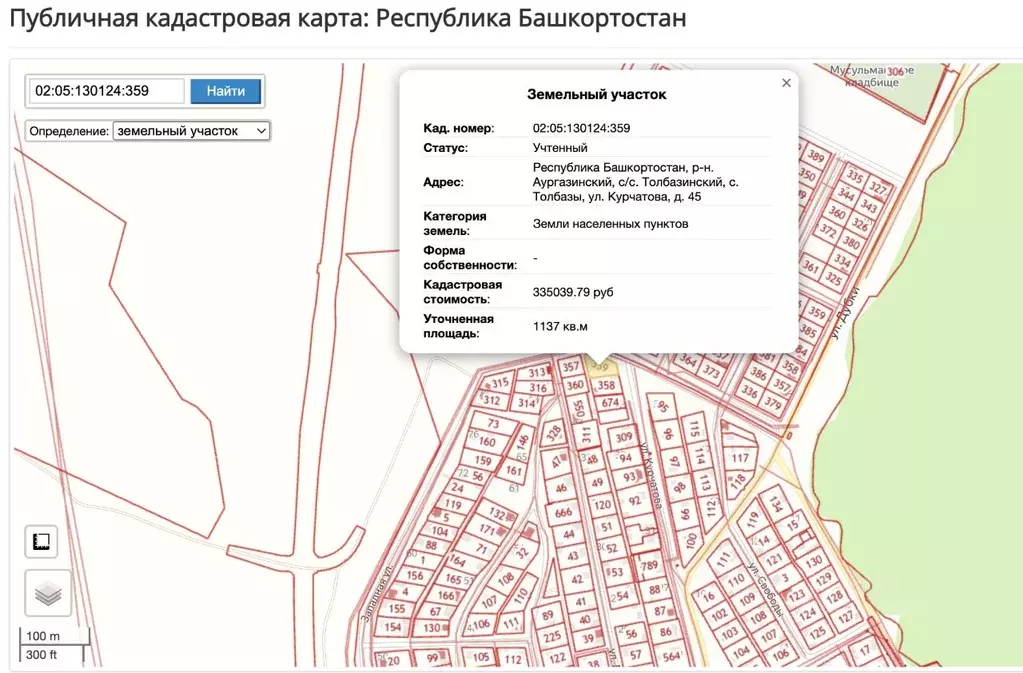The image size is (1023, 673).
Task: Expand the 'земельный участок' definition combo box
Action: (x=258, y=130)
